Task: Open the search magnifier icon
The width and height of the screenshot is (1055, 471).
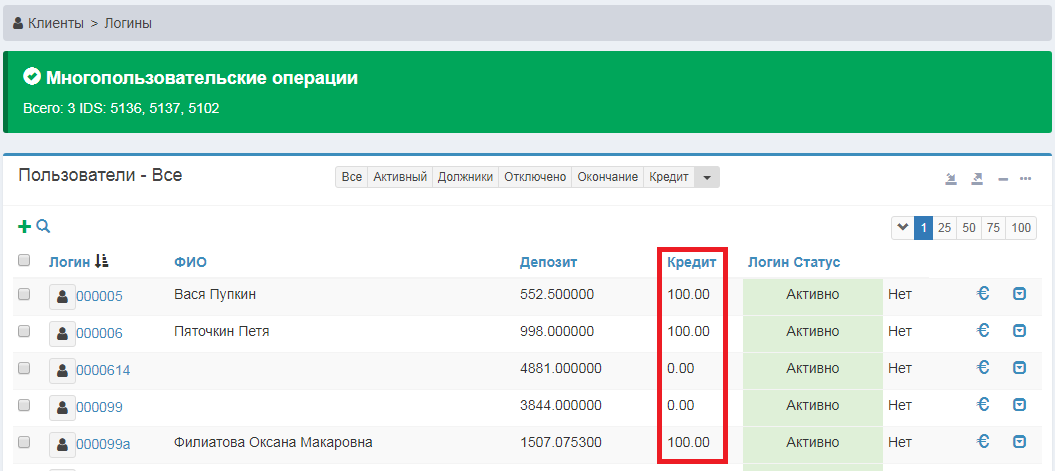Action: click(x=43, y=227)
